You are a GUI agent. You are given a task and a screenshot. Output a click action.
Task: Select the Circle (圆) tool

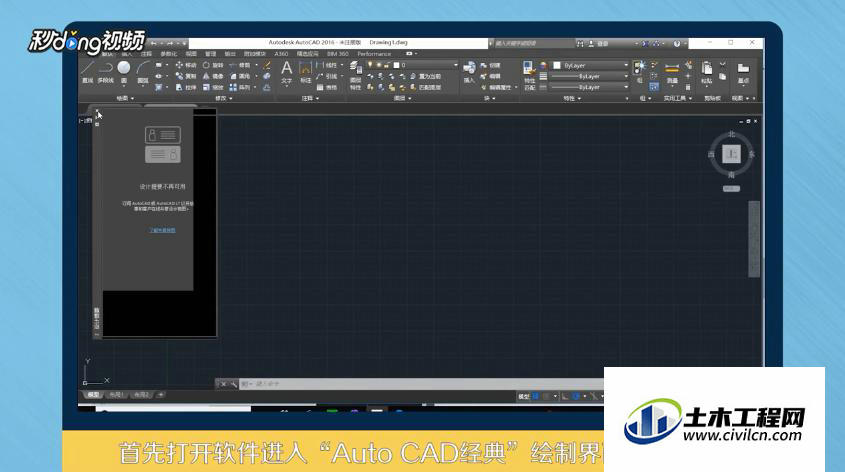point(124,71)
